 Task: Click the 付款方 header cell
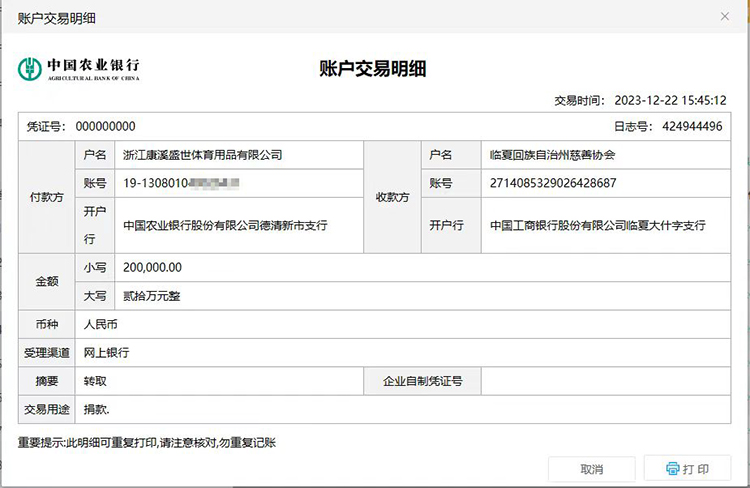46,197
